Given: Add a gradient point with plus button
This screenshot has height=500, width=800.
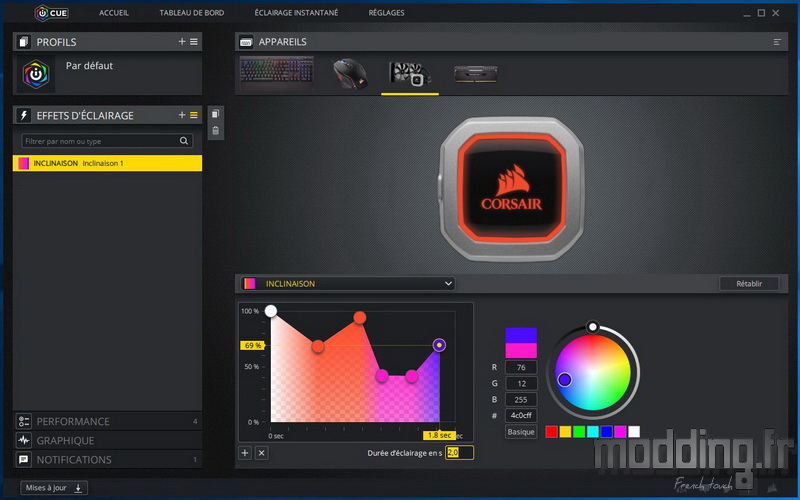Looking at the screenshot, I should pyautogui.click(x=245, y=453).
